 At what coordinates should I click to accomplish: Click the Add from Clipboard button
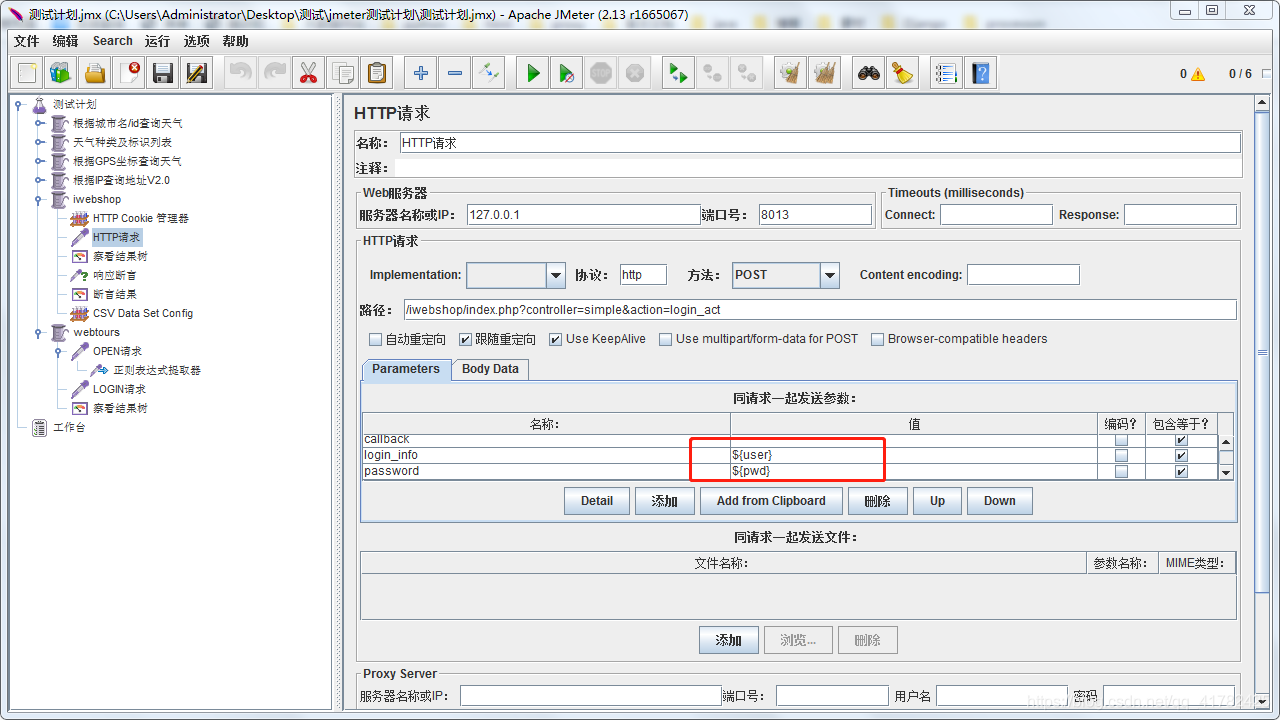771,501
